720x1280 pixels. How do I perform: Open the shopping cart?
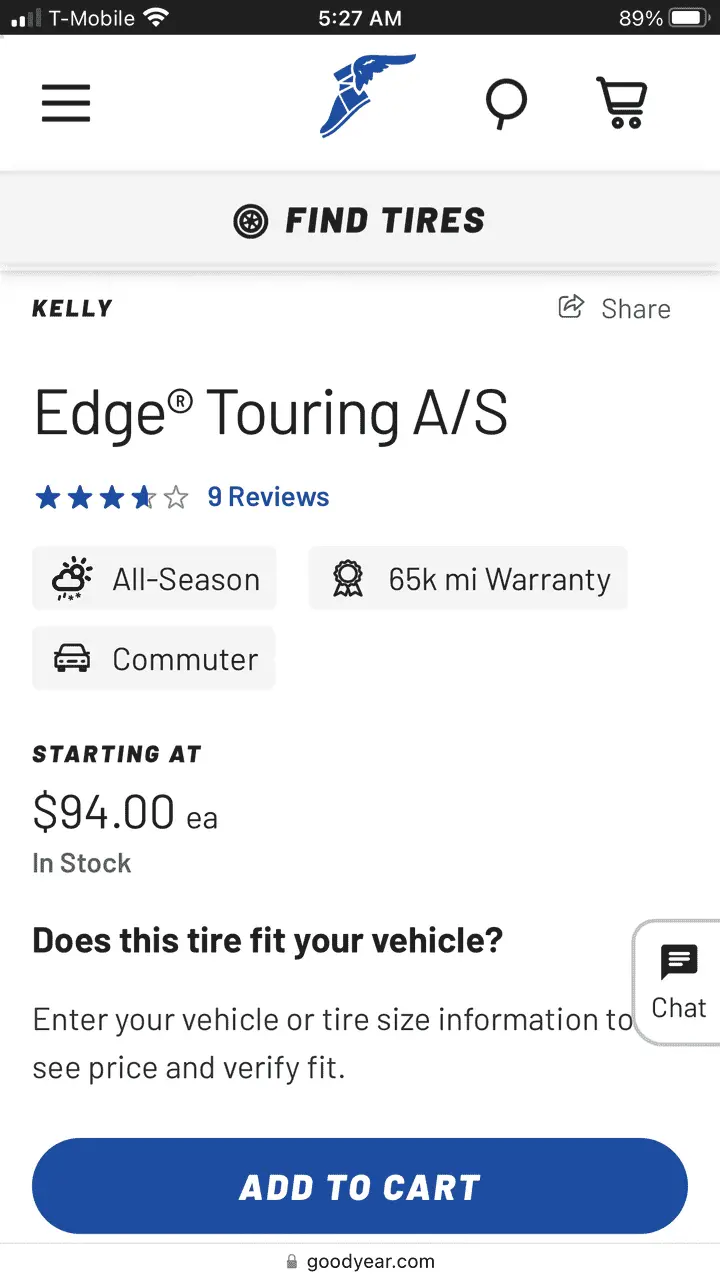(622, 102)
